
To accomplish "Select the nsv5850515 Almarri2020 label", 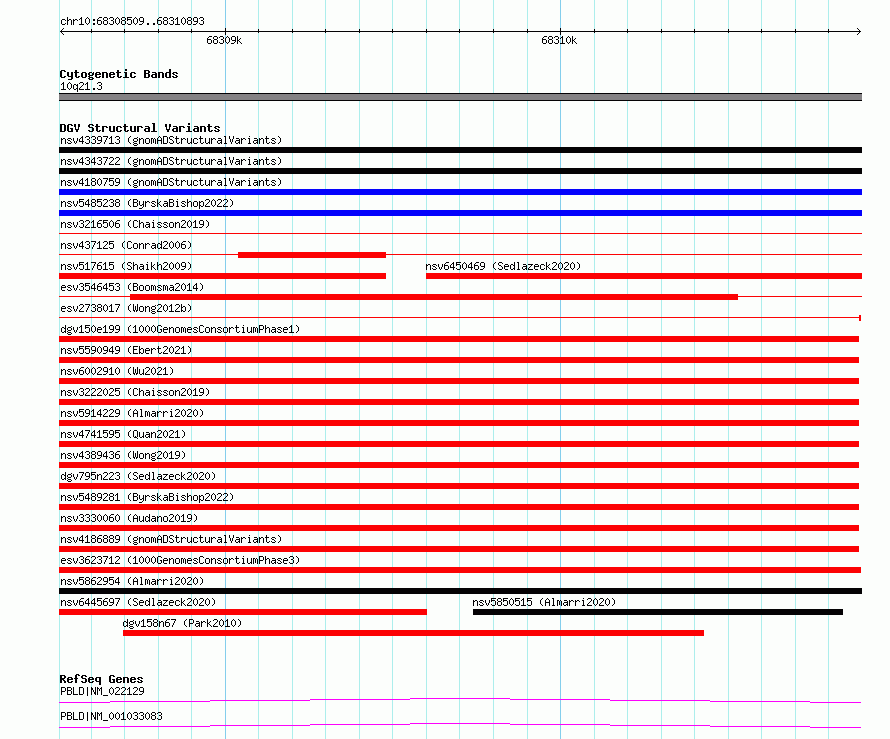I will (544, 602).
